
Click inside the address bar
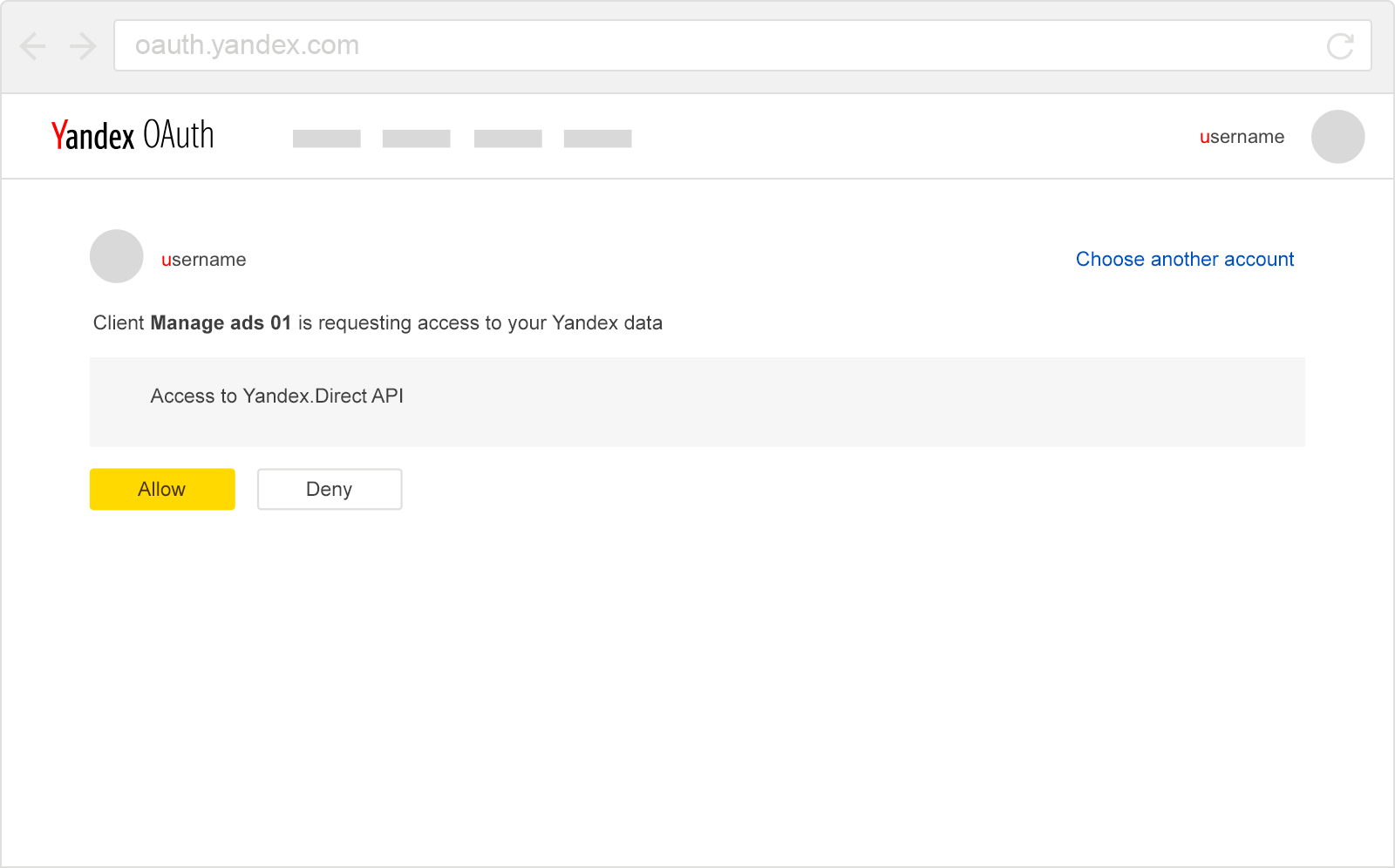click(741, 45)
